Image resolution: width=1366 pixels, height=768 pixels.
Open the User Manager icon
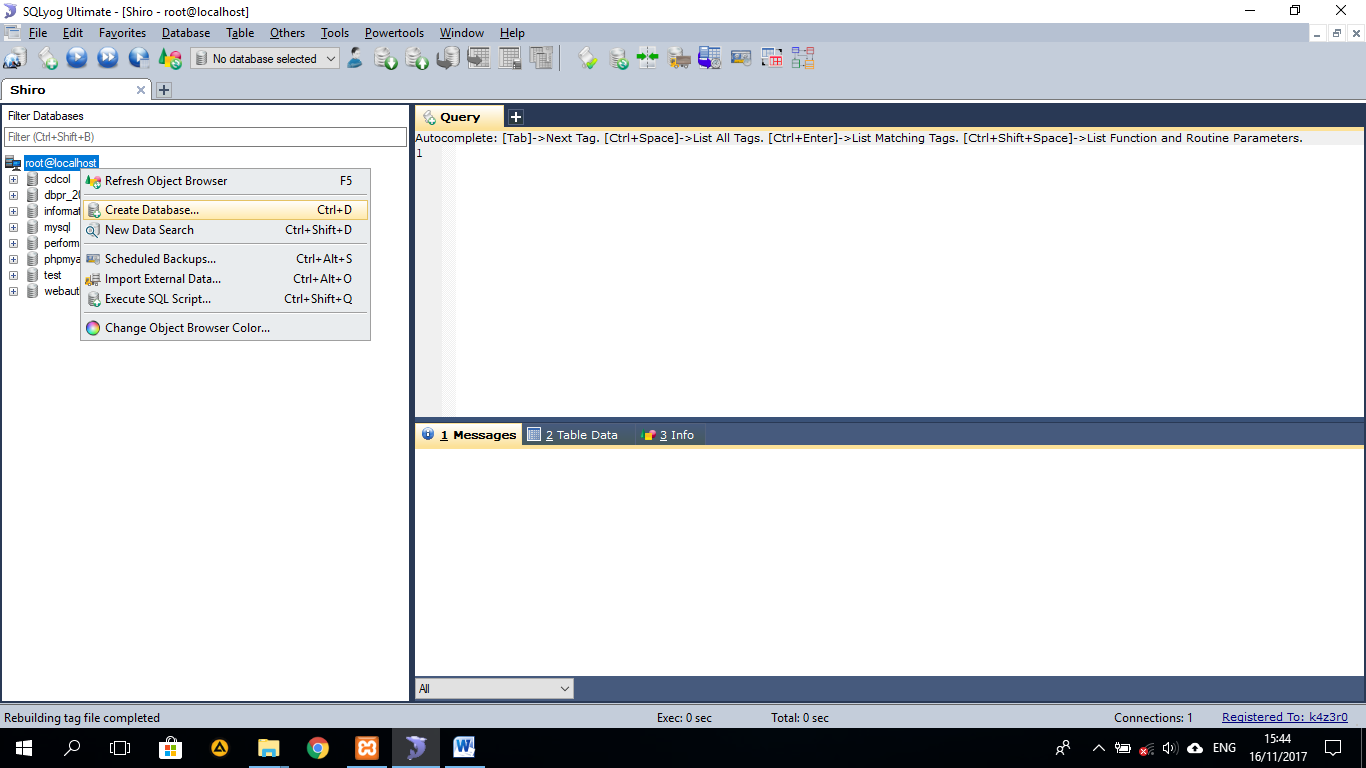tap(355, 58)
